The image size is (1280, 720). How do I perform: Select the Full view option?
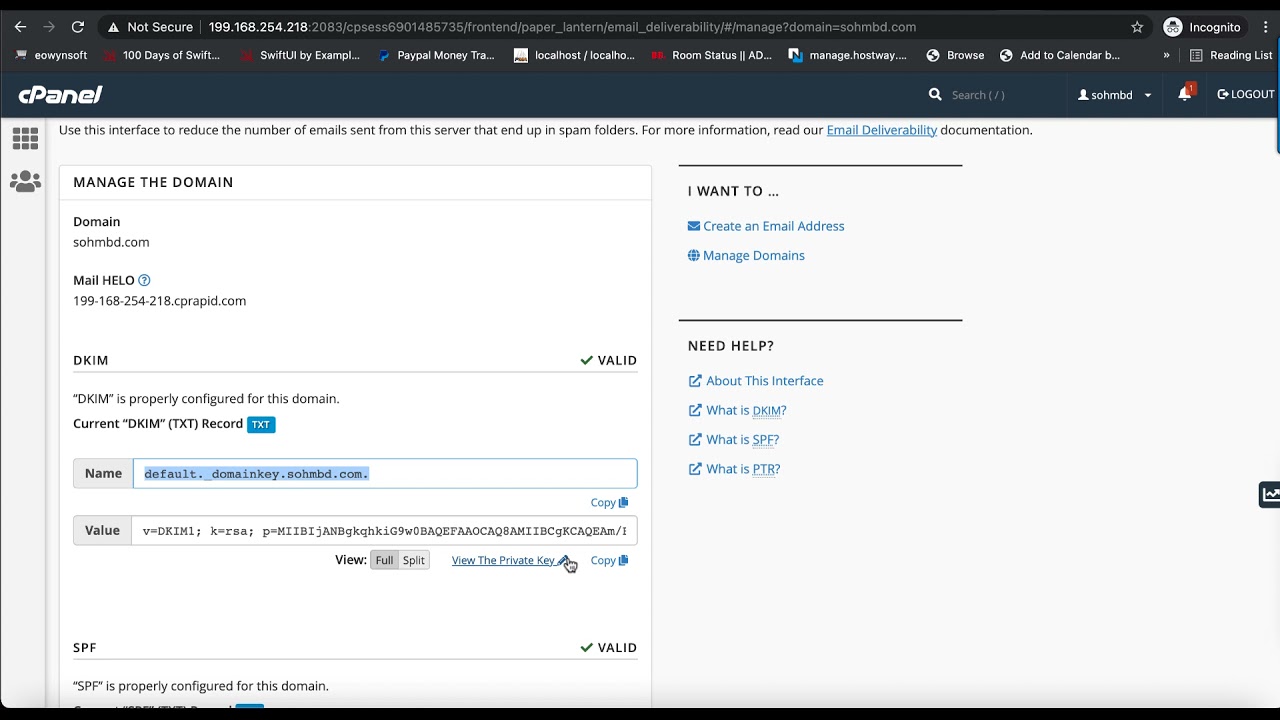click(x=384, y=560)
